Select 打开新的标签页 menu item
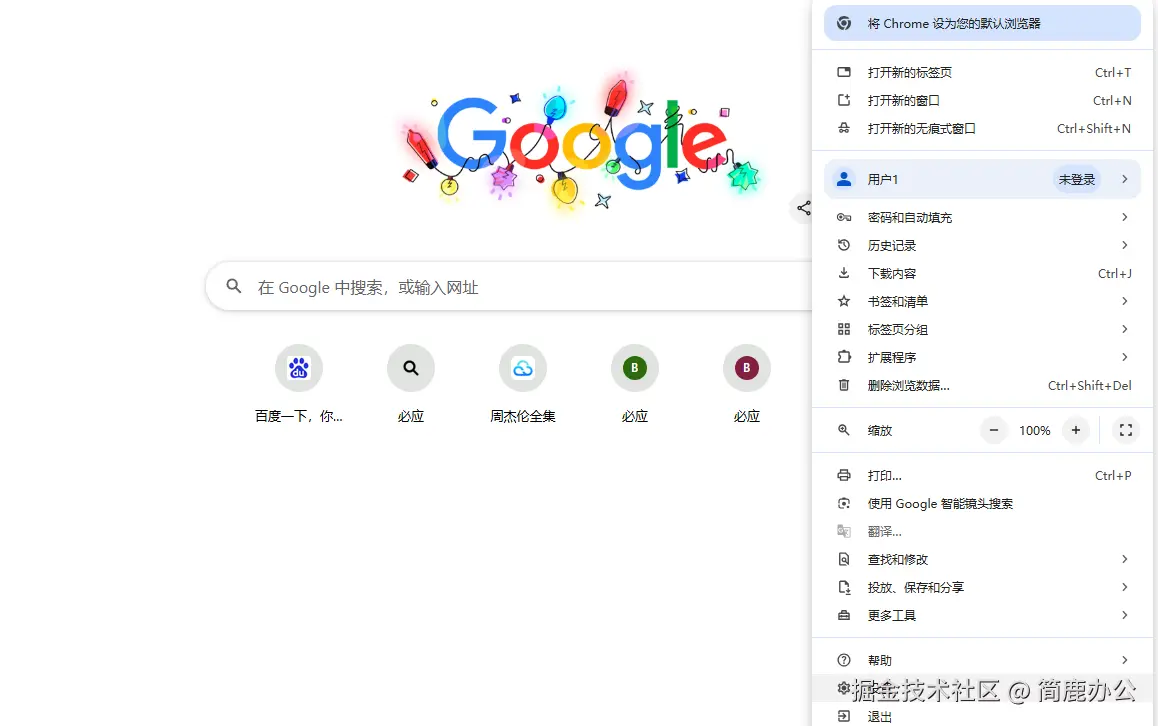Viewport: 1158px width, 726px height. click(x=910, y=72)
